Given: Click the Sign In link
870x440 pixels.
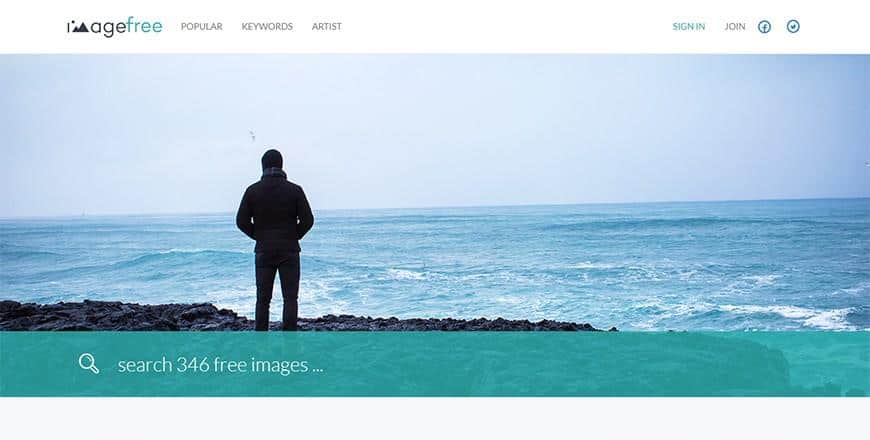Looking at the screenshot, I should 689,27.
